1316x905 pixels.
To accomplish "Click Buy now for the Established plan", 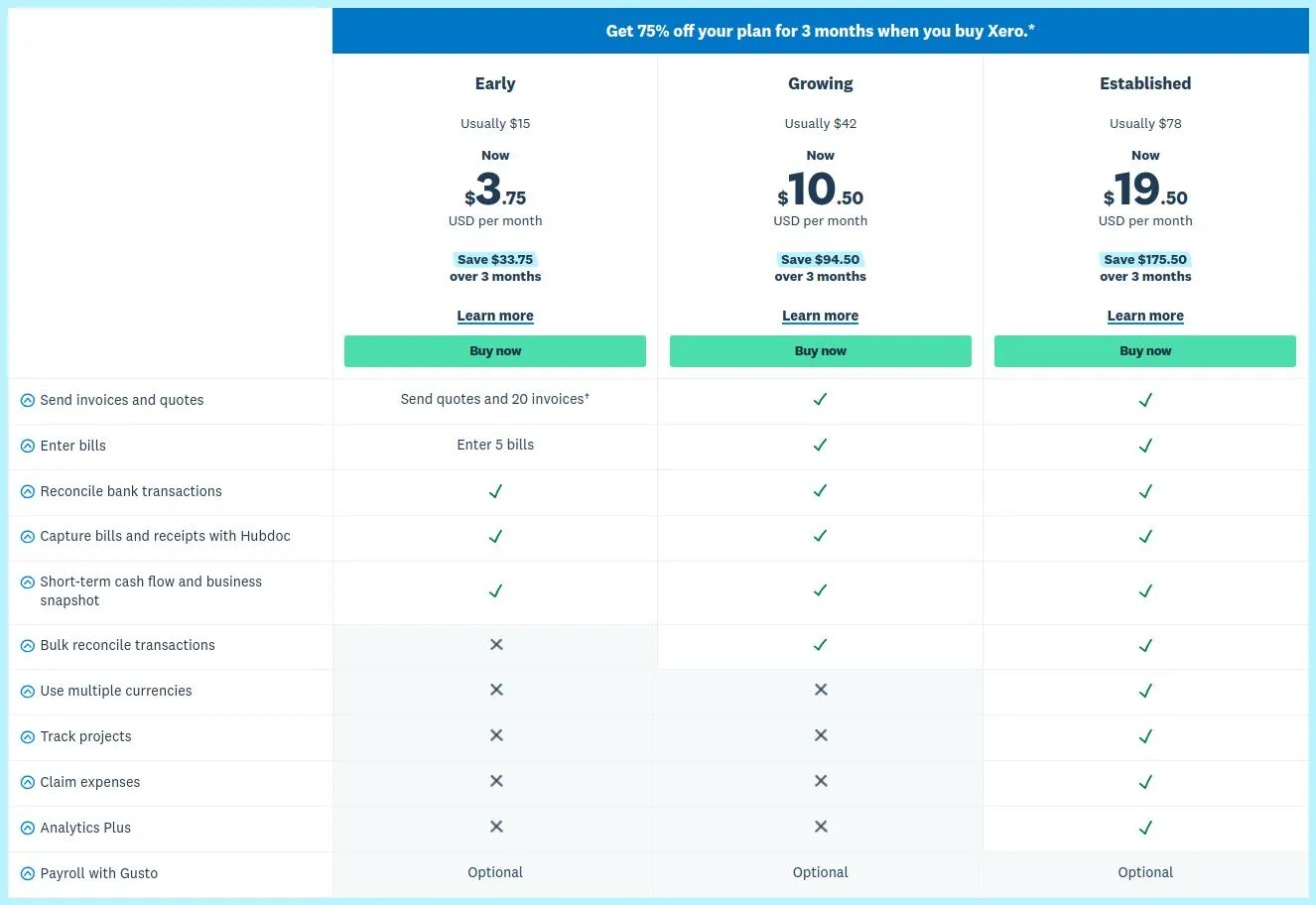I will [x=1145, y=351].
